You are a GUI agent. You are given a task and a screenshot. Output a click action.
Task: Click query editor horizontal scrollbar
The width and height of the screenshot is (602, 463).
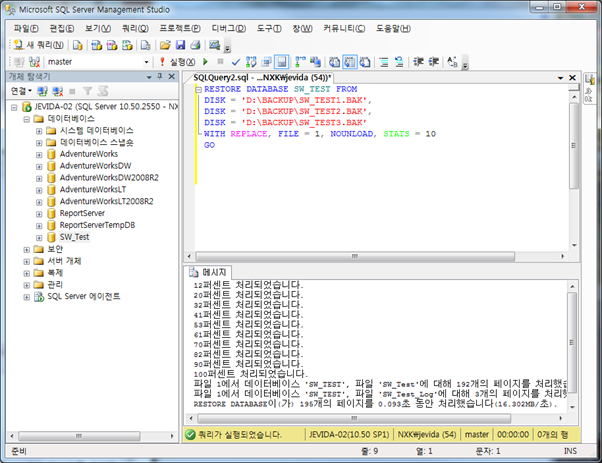click(355, 256)
